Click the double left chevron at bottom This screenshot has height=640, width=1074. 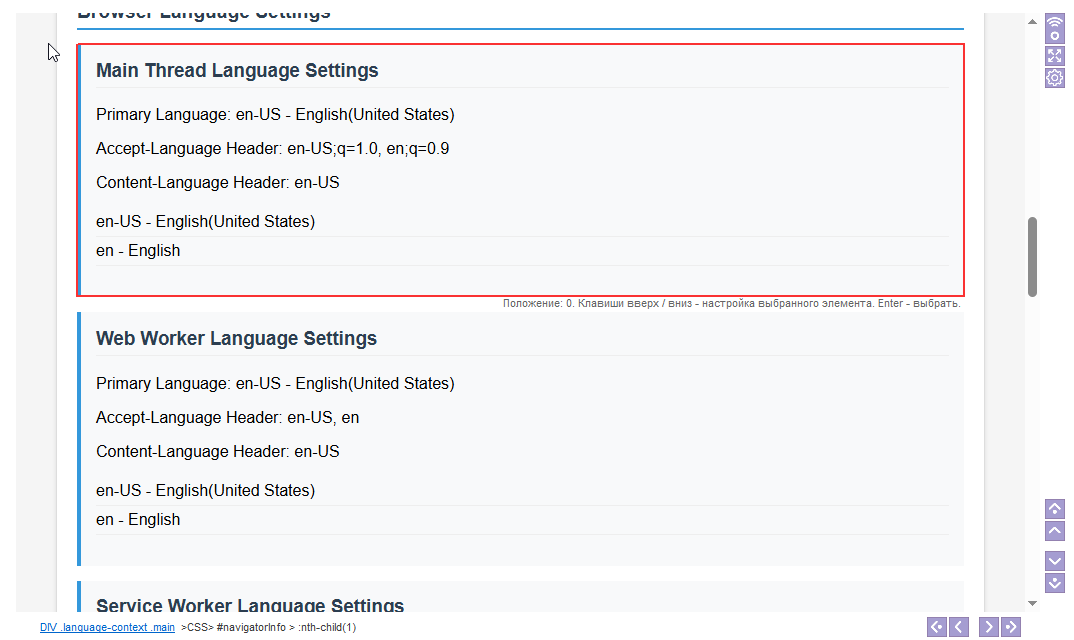pyautogui.click(x=936, y=627)
